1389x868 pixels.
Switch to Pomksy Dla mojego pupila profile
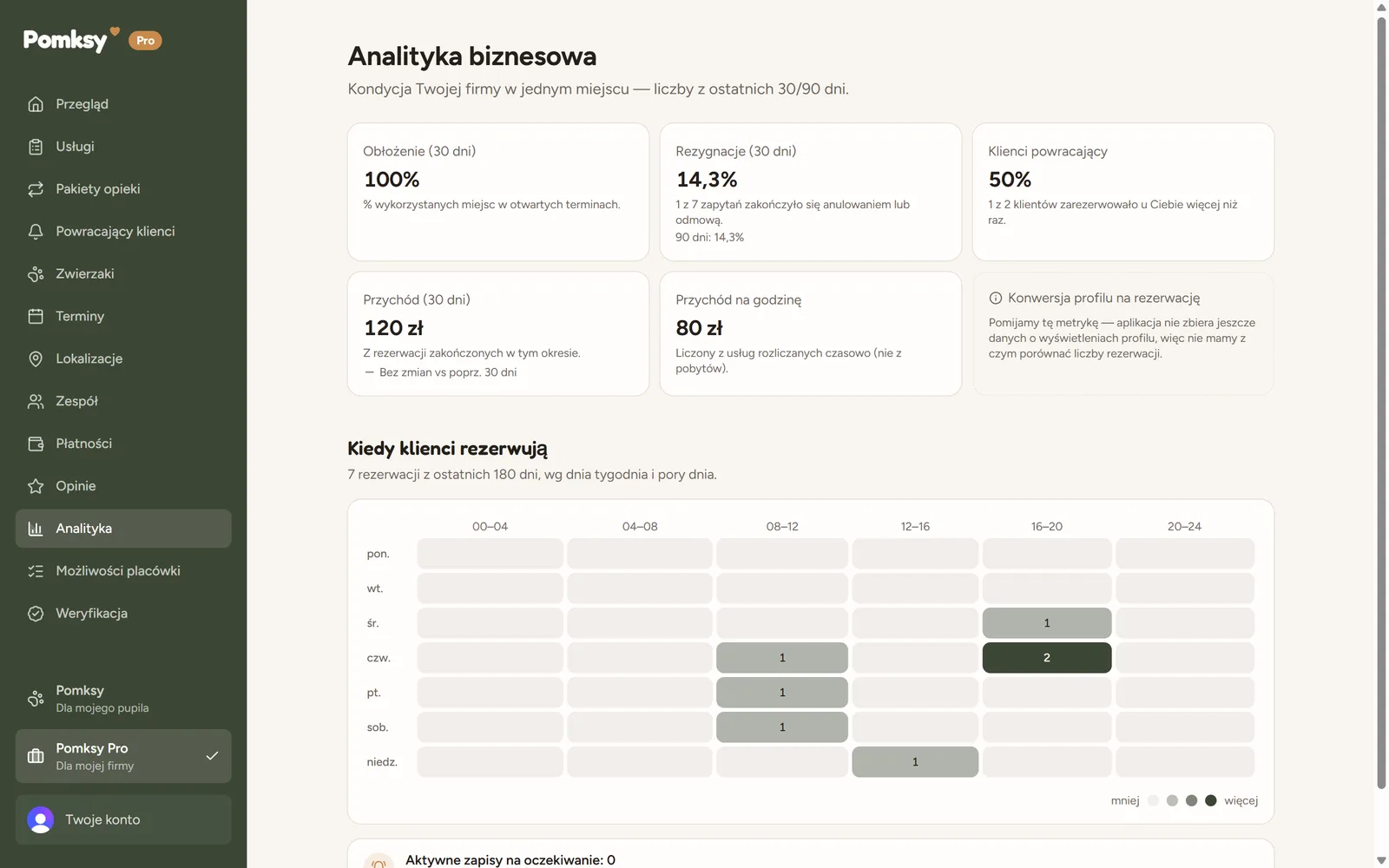click(123, 699)
